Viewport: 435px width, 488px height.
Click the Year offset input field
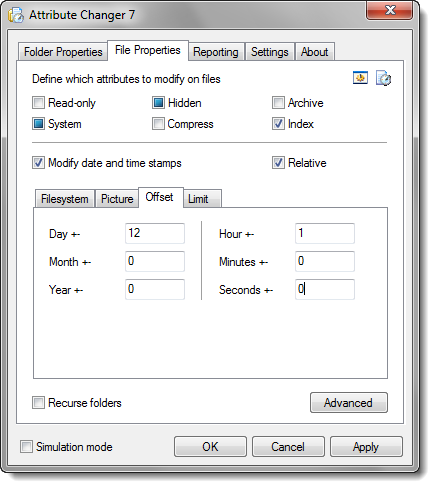[x=155, y=289]
